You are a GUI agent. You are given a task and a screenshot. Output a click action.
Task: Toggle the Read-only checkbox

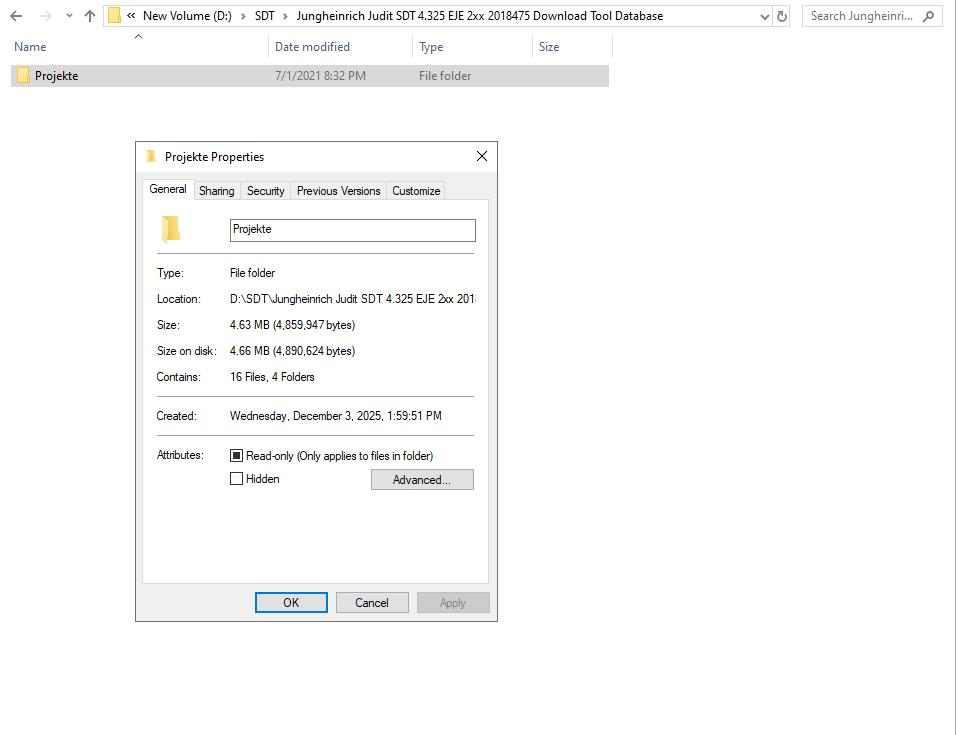point(237,456)
